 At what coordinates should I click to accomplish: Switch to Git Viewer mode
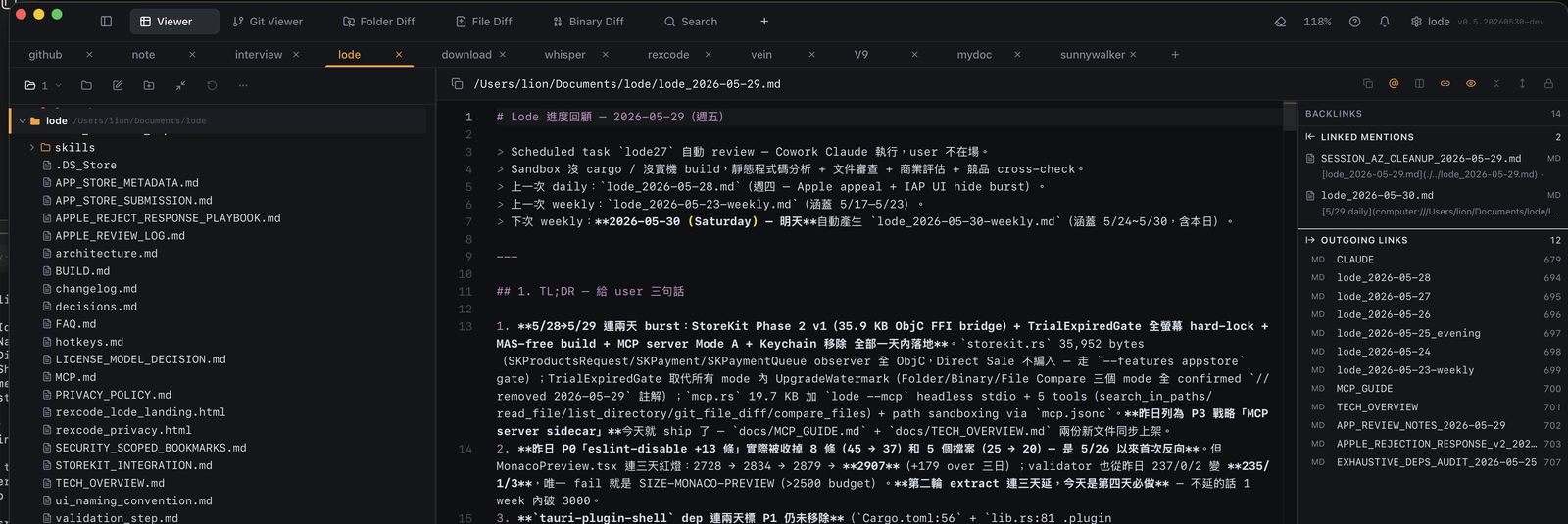coord(268,22)
